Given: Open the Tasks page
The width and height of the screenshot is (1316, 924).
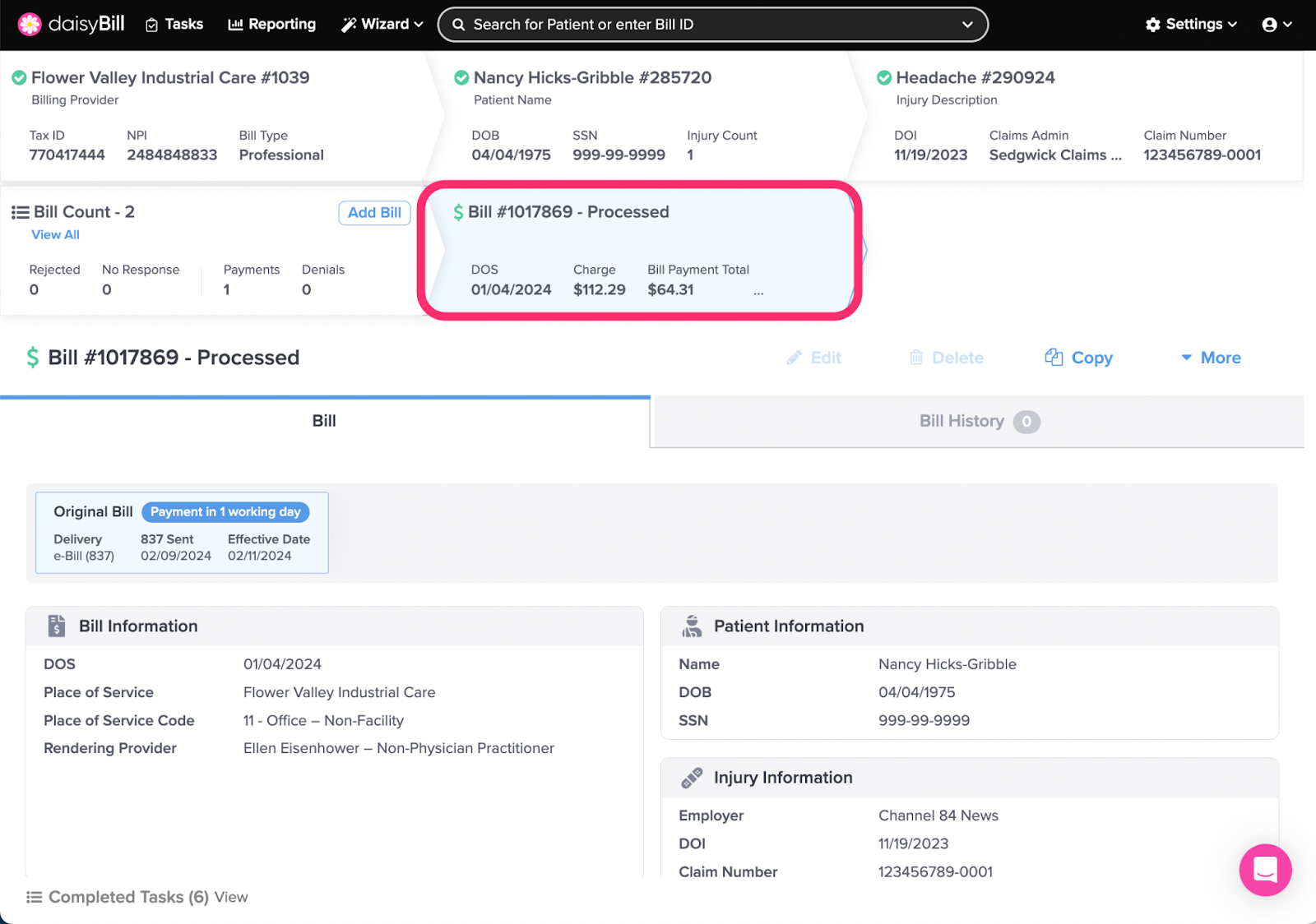Looking at the screenshot, I should click(x=174, y=25).
